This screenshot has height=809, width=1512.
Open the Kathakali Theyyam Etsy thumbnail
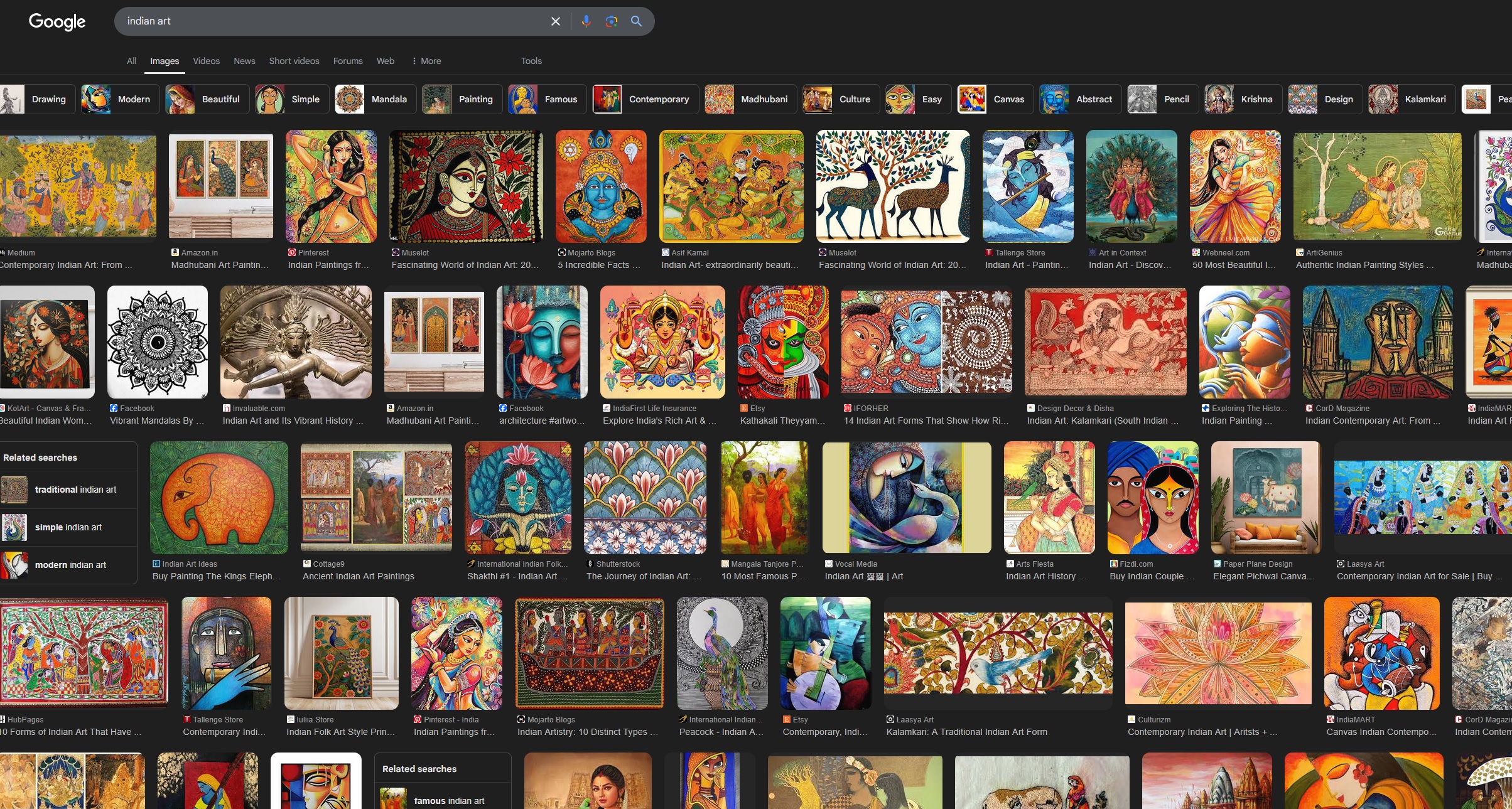(x=783, y=342)
